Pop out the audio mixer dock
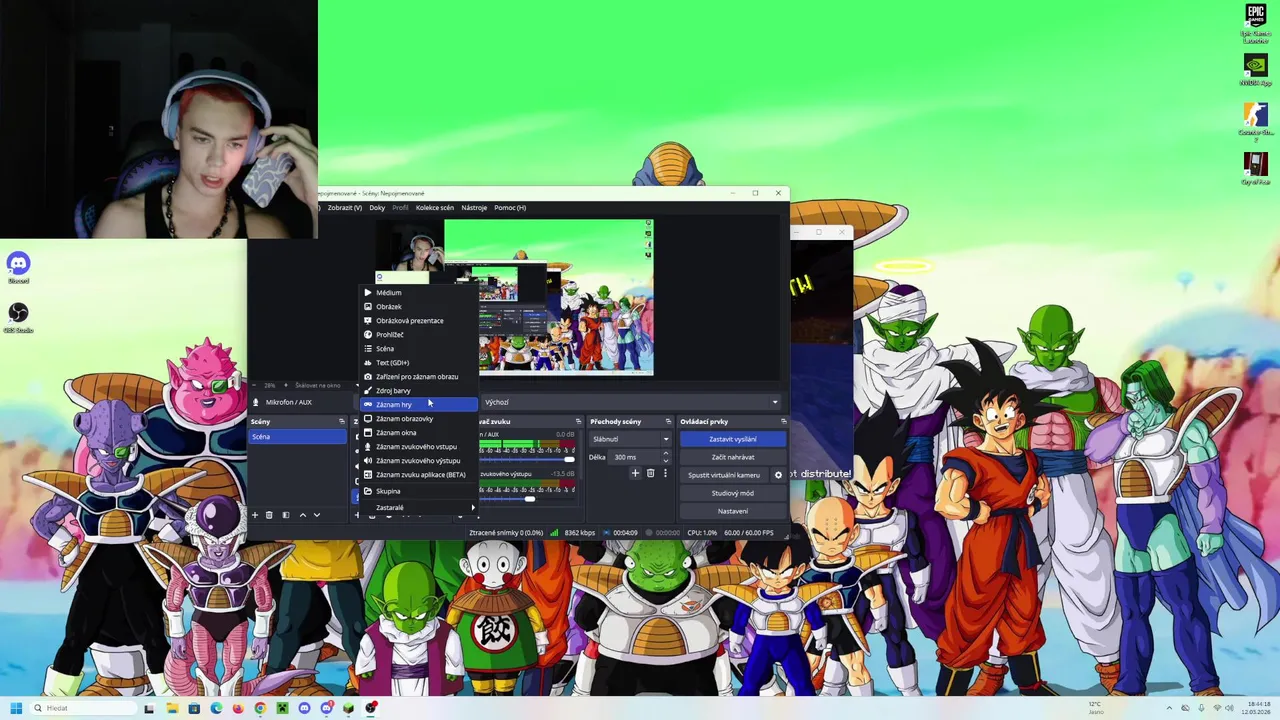Image resolution: width=1280 pixels, height=720 pixels. [578, 422]
